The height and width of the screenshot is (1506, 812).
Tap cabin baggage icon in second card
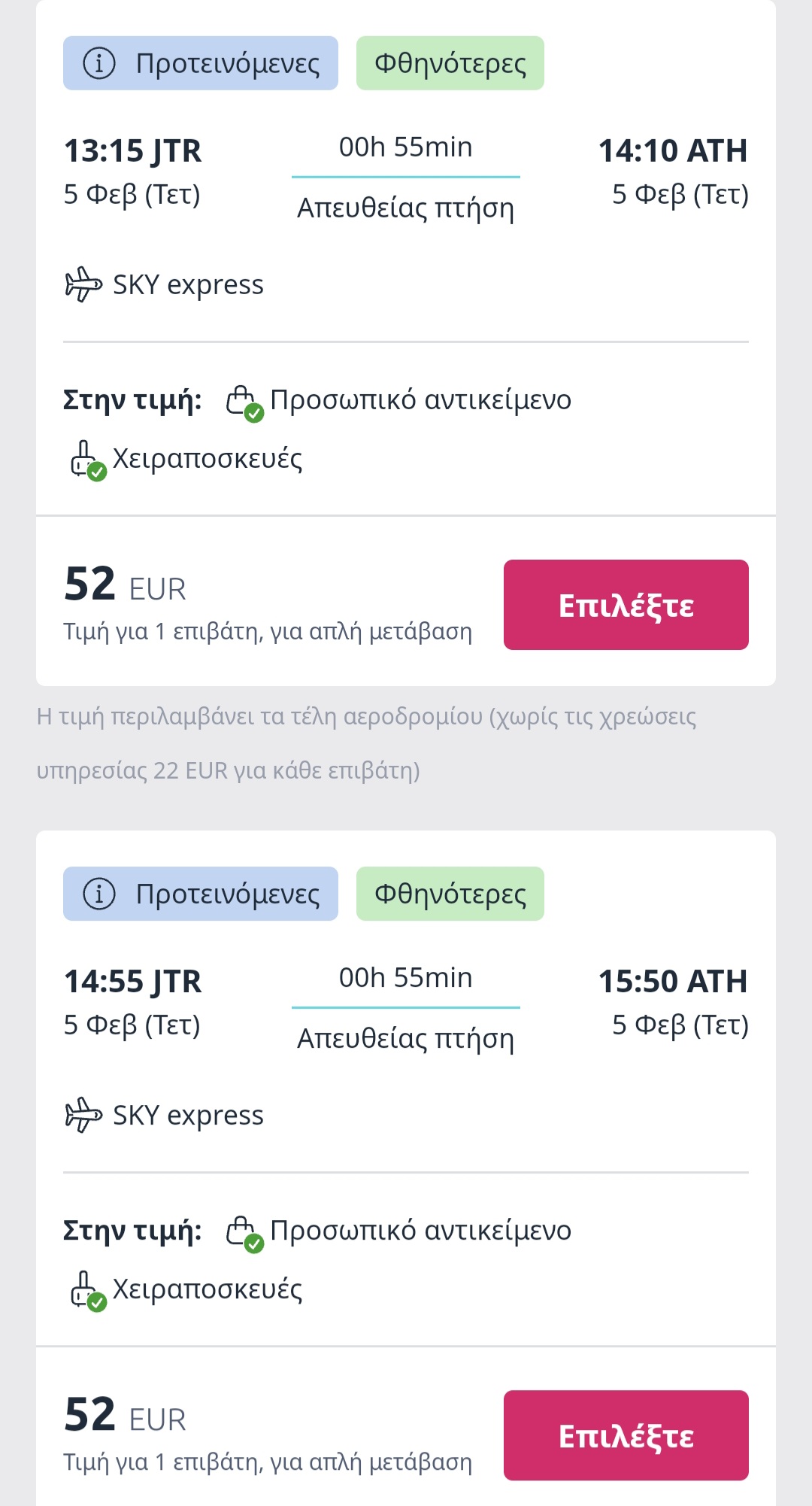pyautogui.click(x=86, y=1289)
